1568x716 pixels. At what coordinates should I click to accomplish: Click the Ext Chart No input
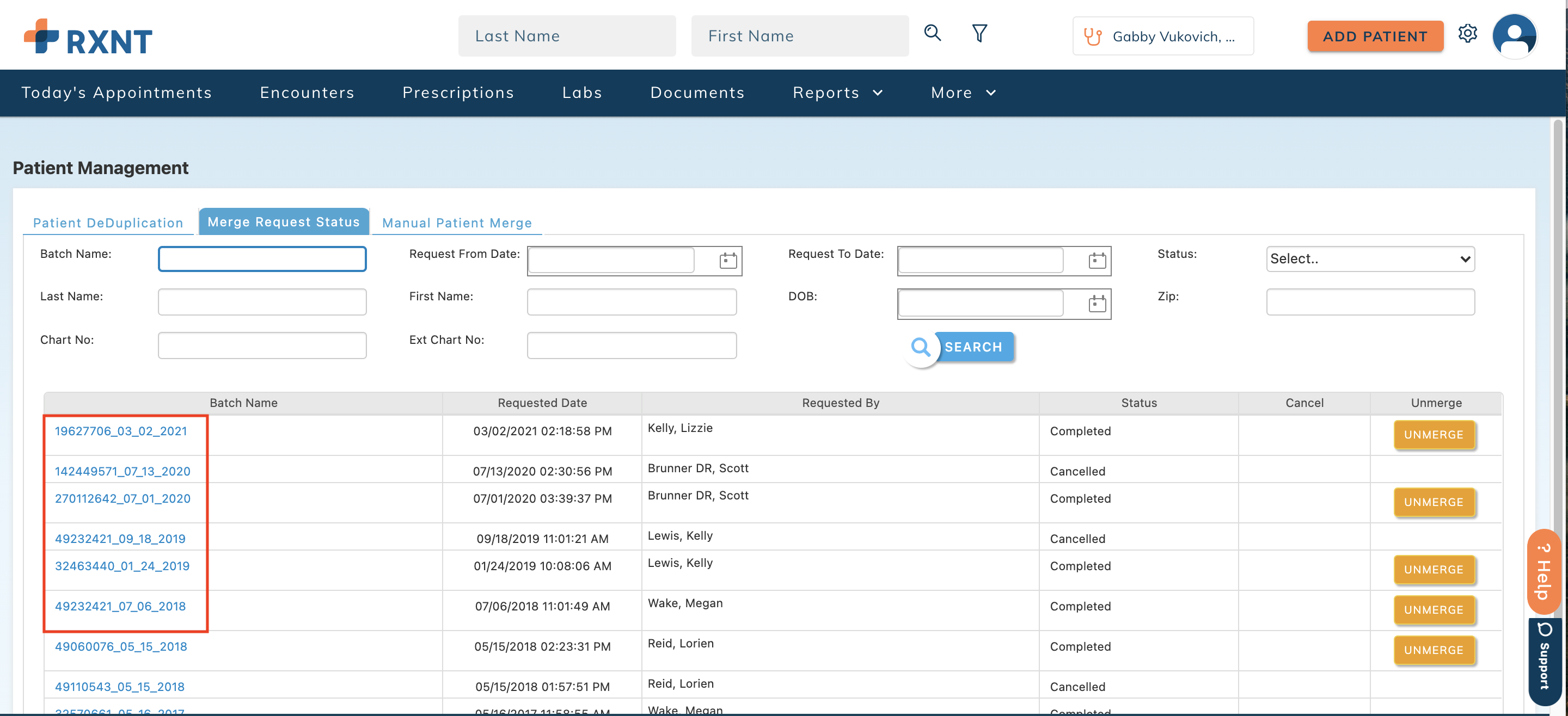click(x=631, y=345)
